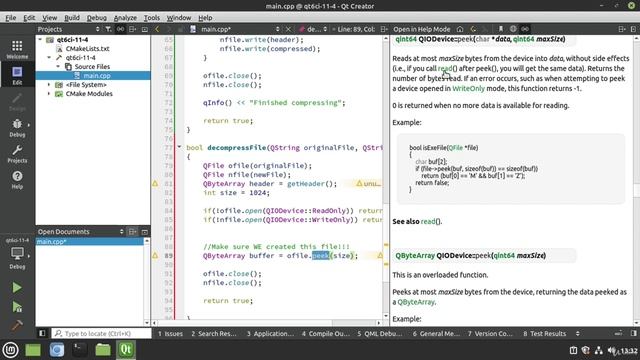
Task: Open Help mode in sidebar
Action: point(17,180)
